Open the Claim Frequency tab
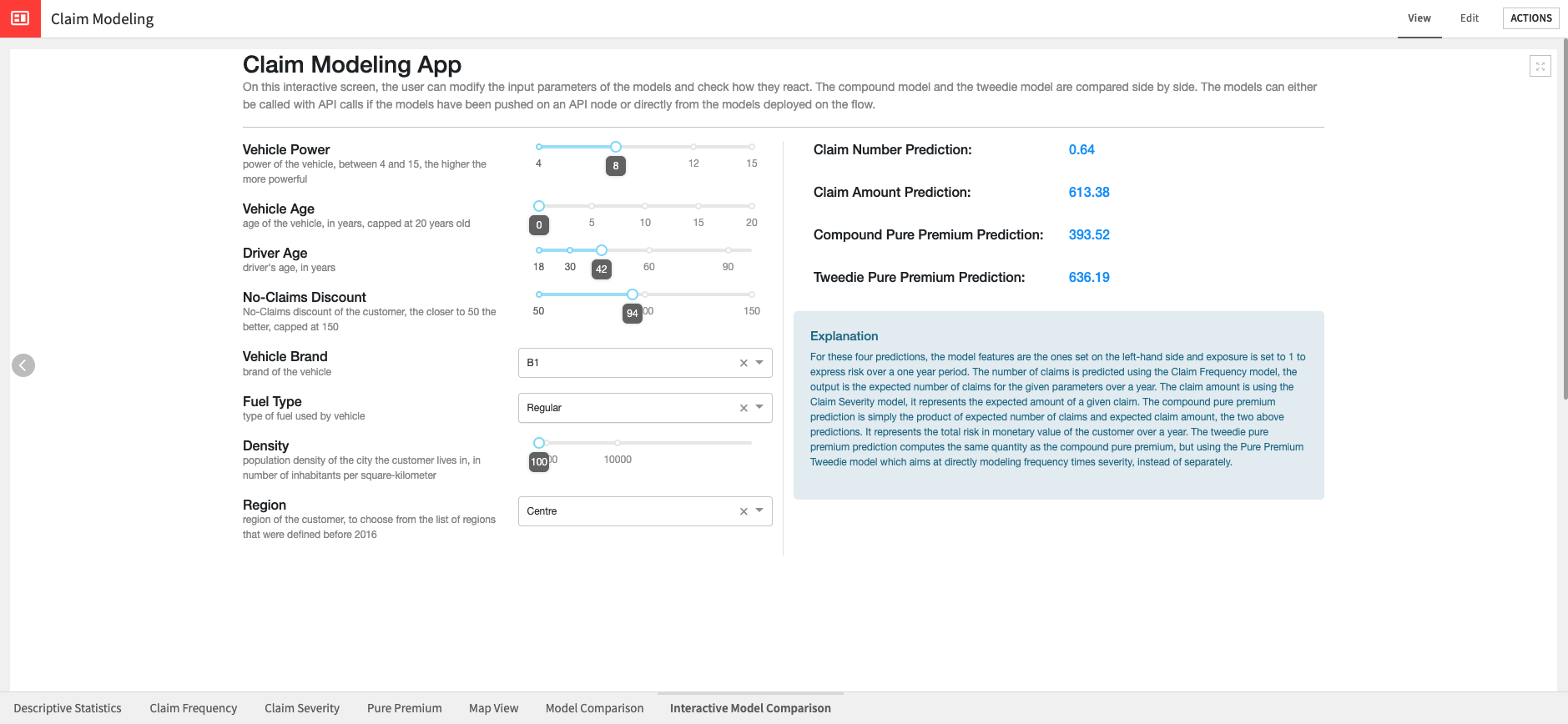Image resolution: width=1568 pixels, height=724 pixels. click(x=194, y=708)
